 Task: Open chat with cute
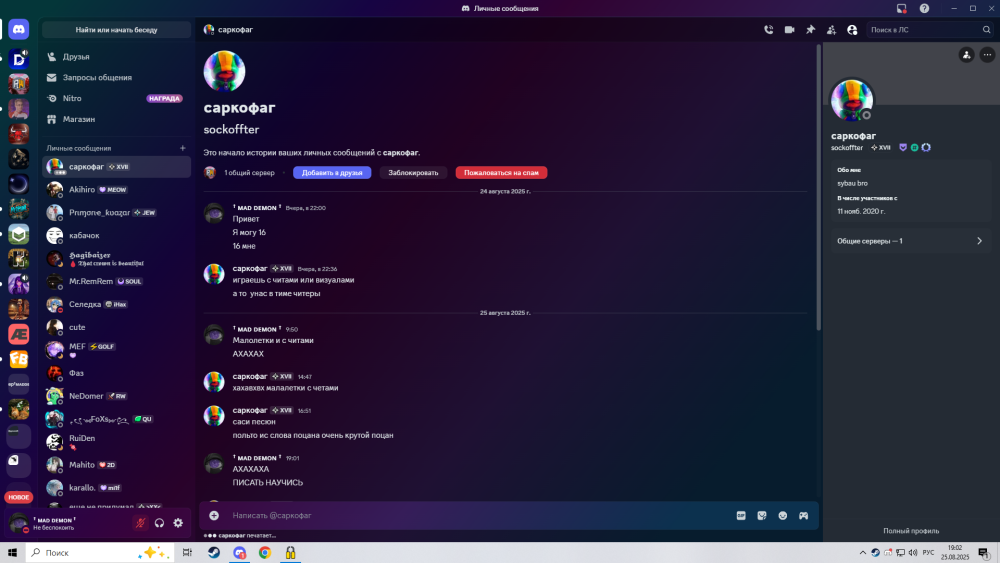click(116, 327)
